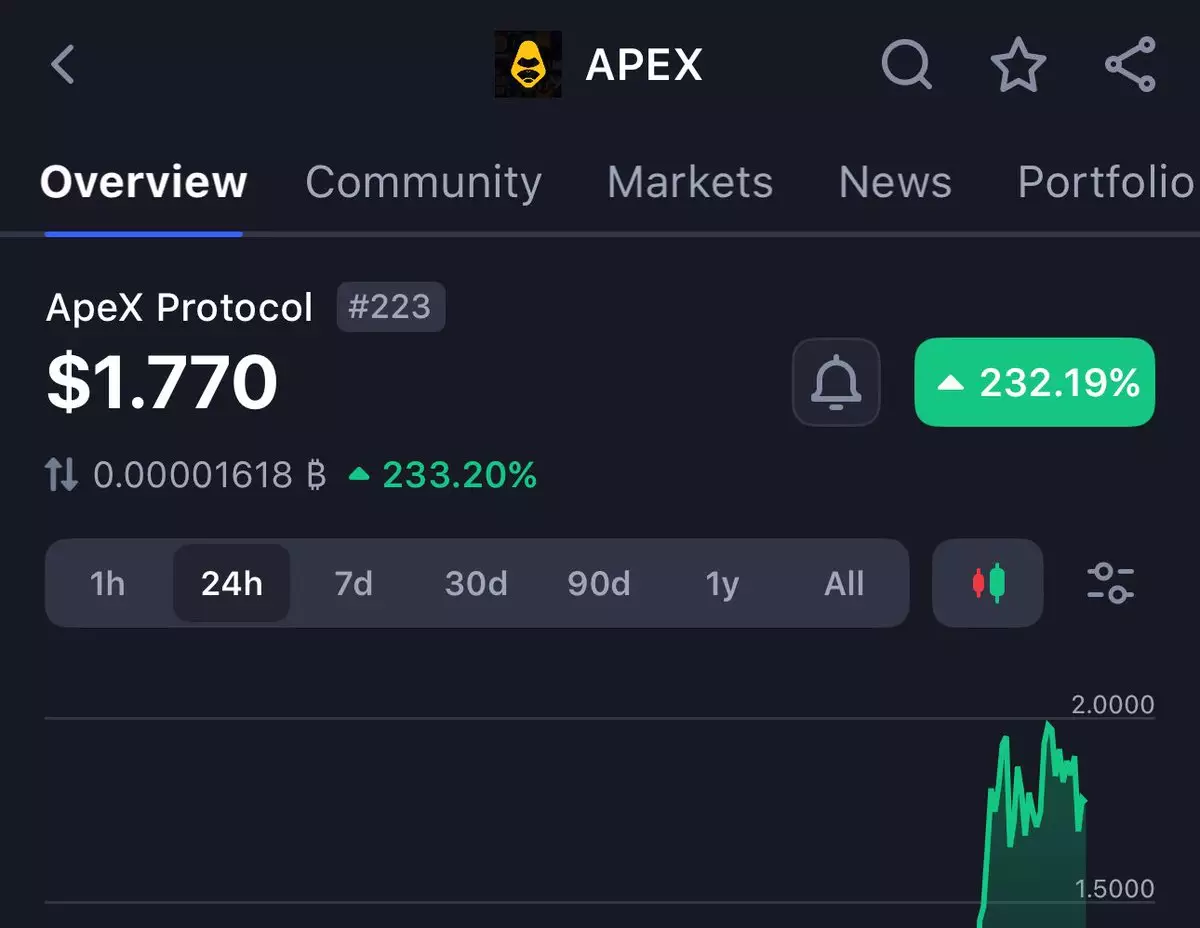1200x928 pixels.
Task: Tap the APEX coin logo
Action: [528, 65]
